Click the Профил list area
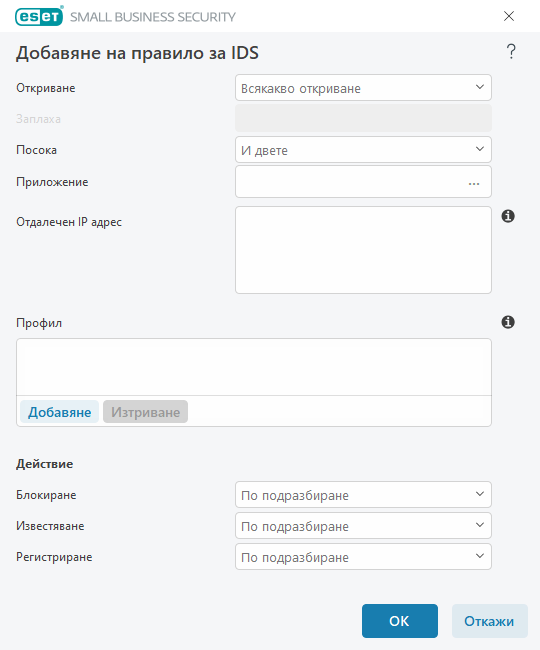 click(254, 367)
